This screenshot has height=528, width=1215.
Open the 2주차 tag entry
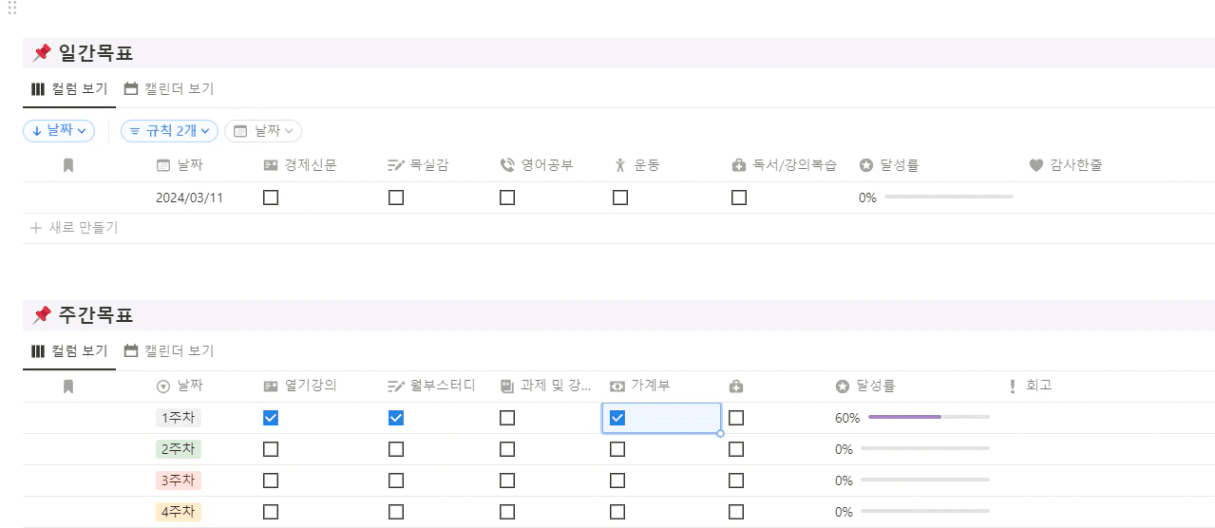pyautogui.click(x=178, y=450)
